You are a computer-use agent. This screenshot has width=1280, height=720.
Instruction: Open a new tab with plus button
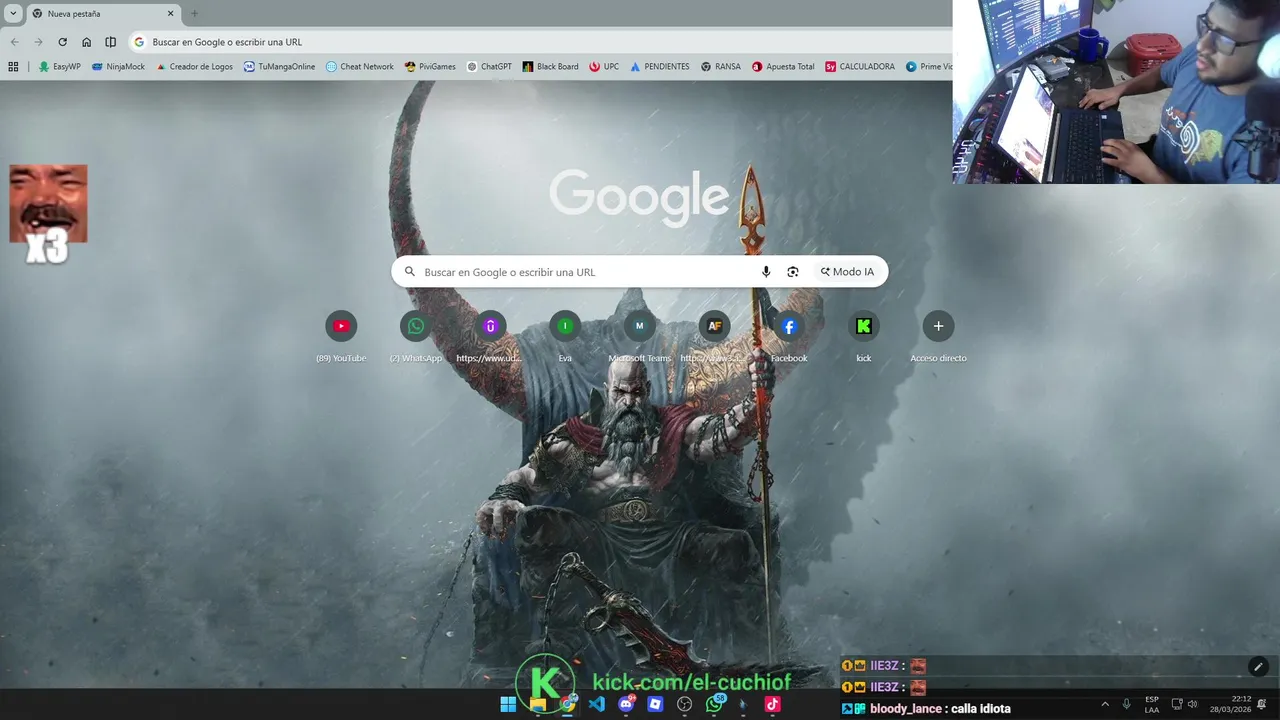coord(194,14)
